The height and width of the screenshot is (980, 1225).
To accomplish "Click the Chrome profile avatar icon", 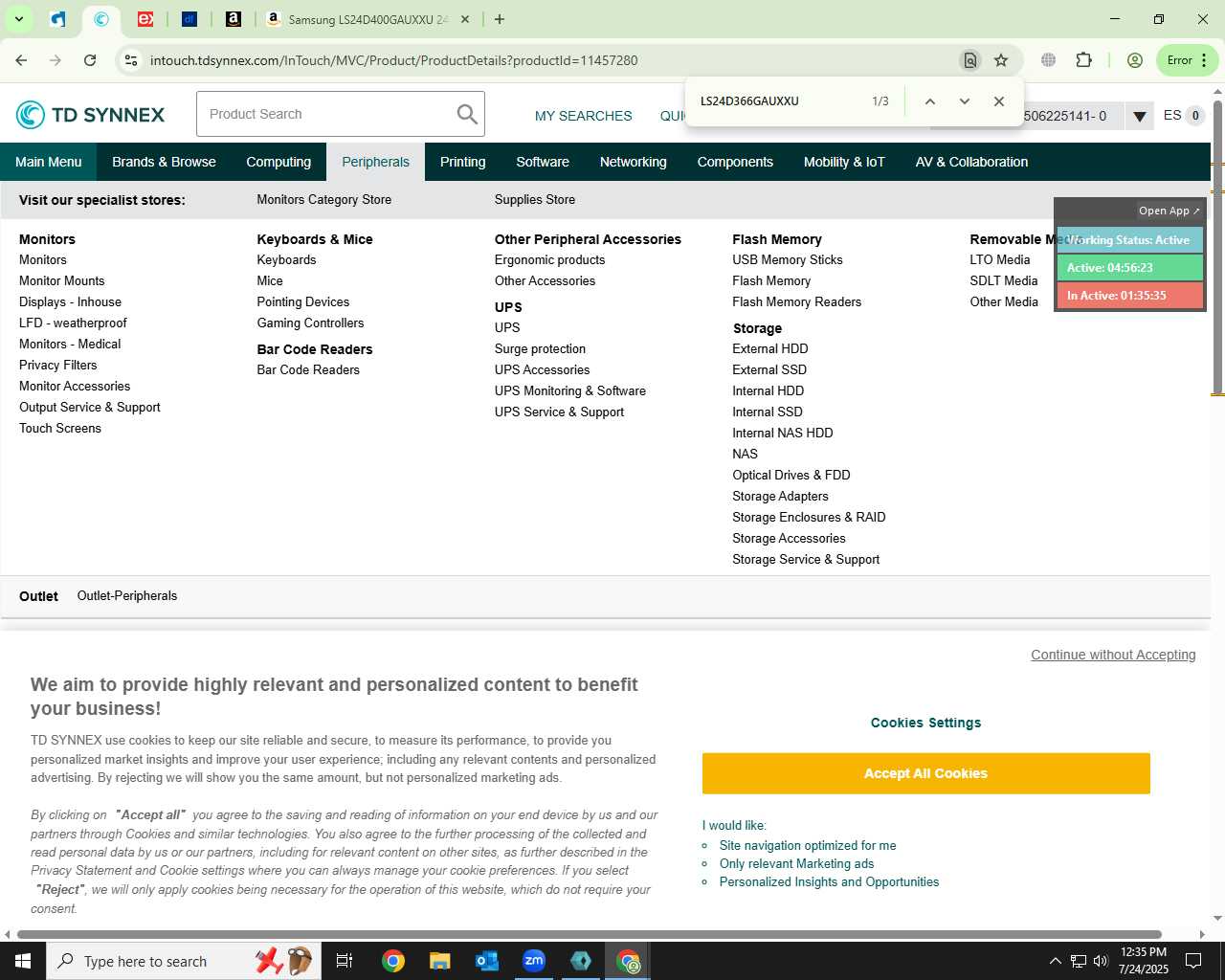I will pyautogui.click(x=1135, y=60).
